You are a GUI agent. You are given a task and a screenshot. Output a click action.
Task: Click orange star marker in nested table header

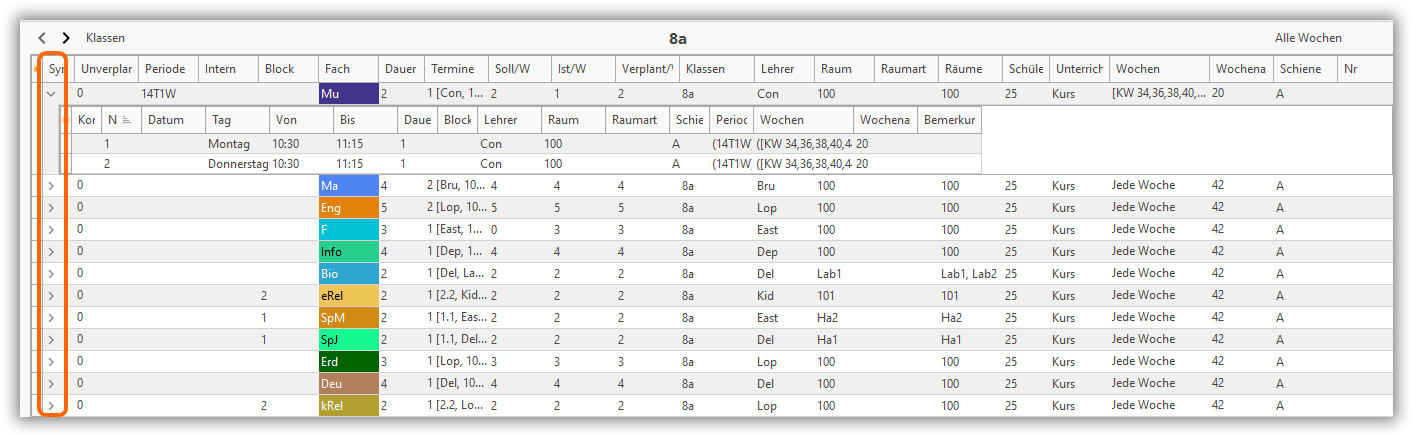(66, 120)
